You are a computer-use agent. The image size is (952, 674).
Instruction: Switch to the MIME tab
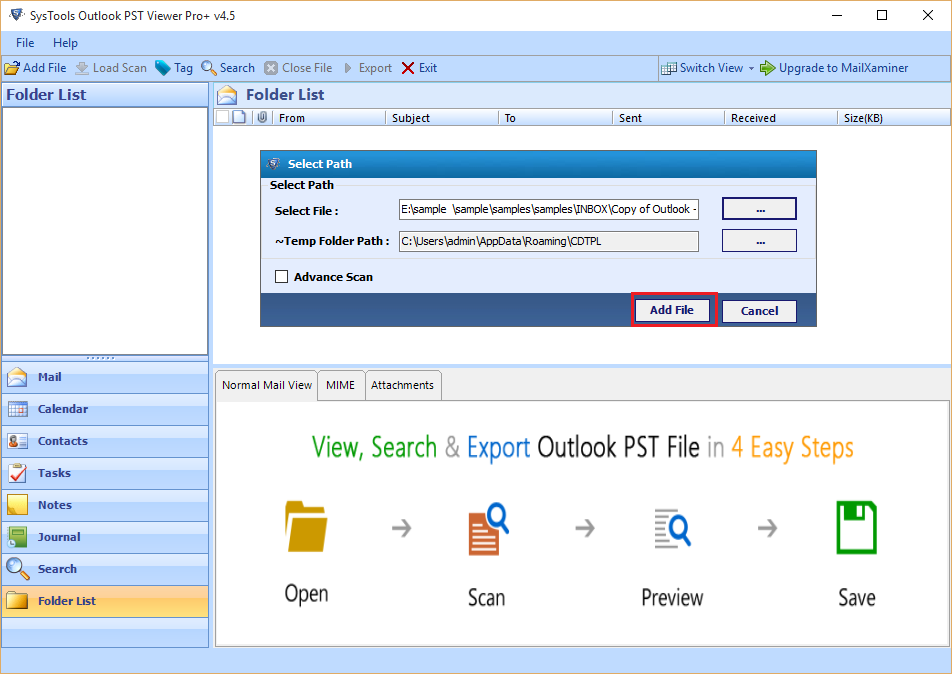341,385
